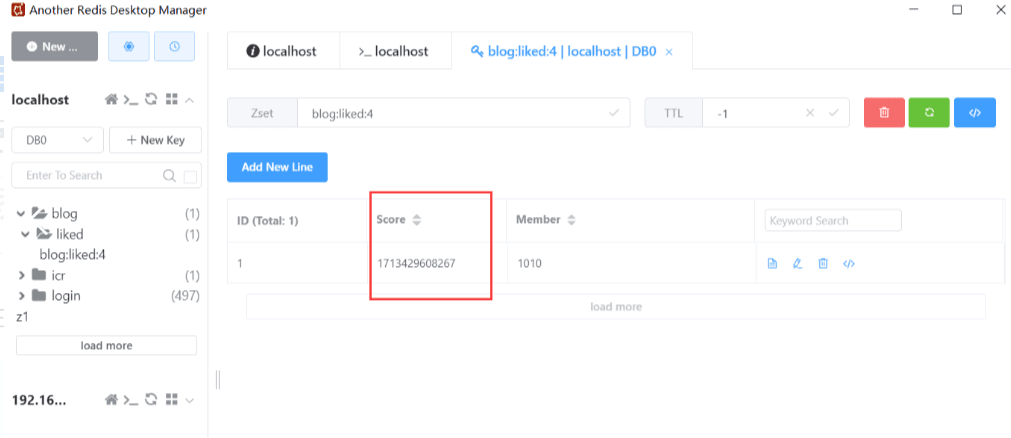Refresh the key with the green button
This screenshot has width=1011, height=438.
(x=929, y=113)
